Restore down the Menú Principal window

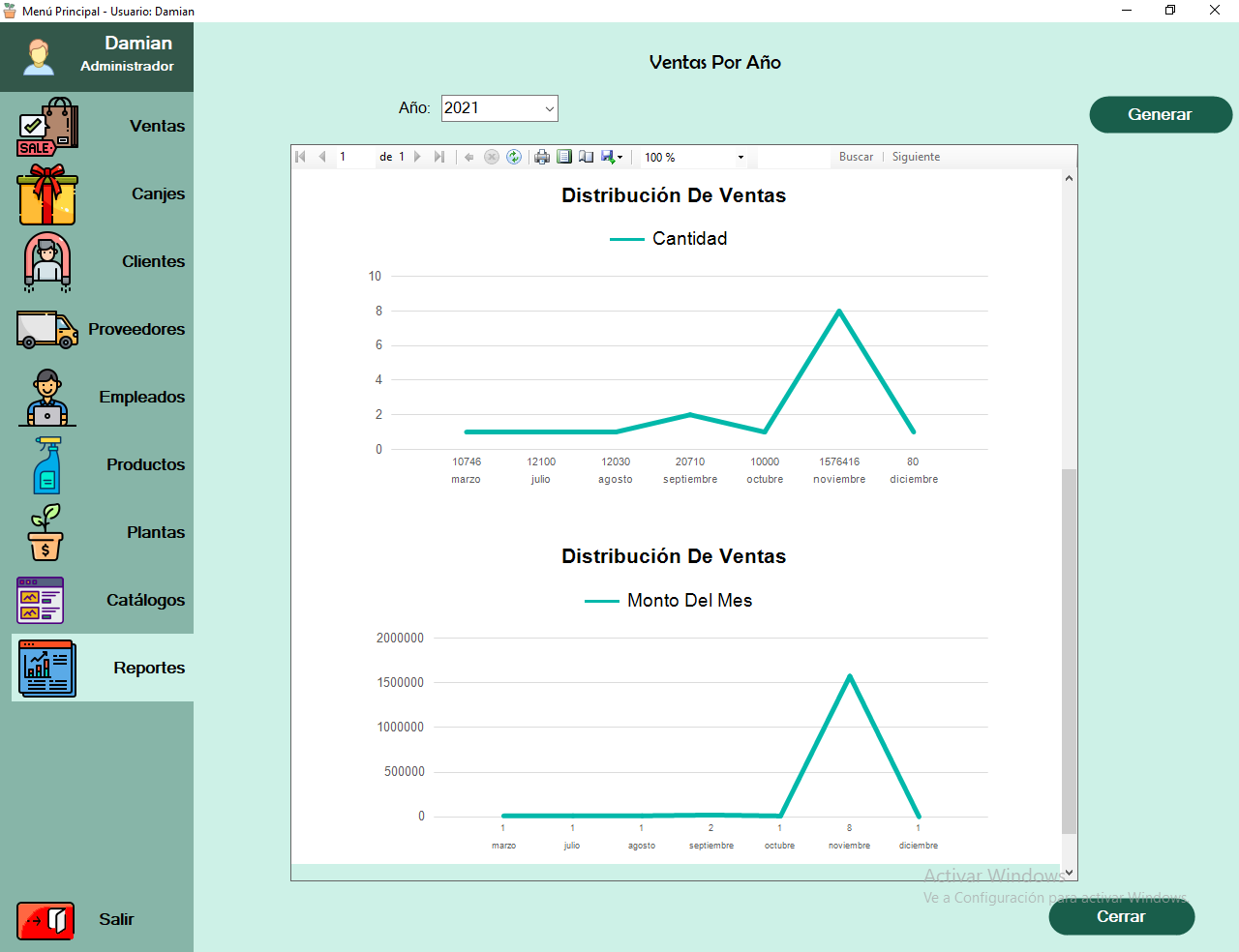click(1170, 11)
